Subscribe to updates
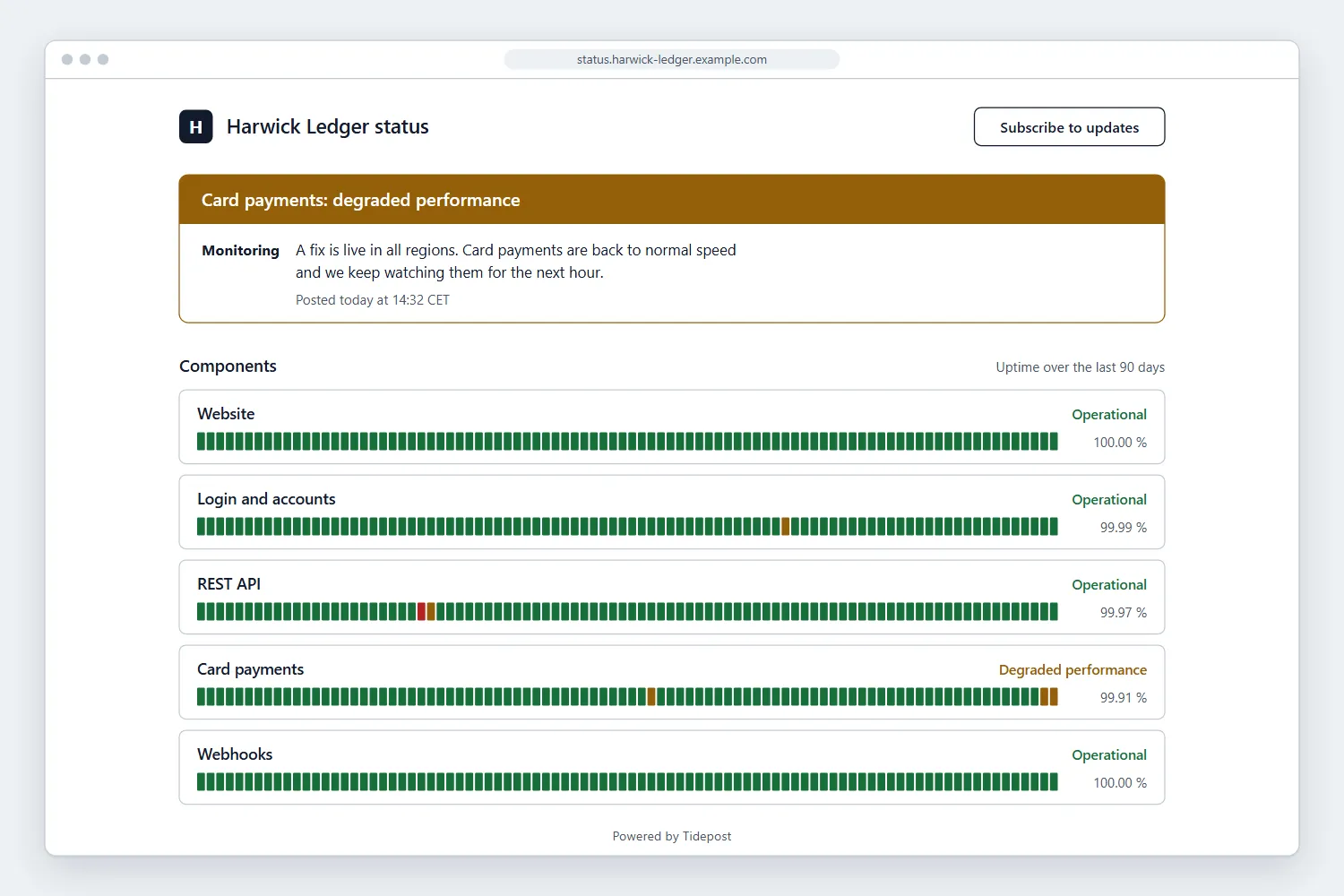The height and width of the screenshot is (896, 1344). click(x=1069, y=127)
